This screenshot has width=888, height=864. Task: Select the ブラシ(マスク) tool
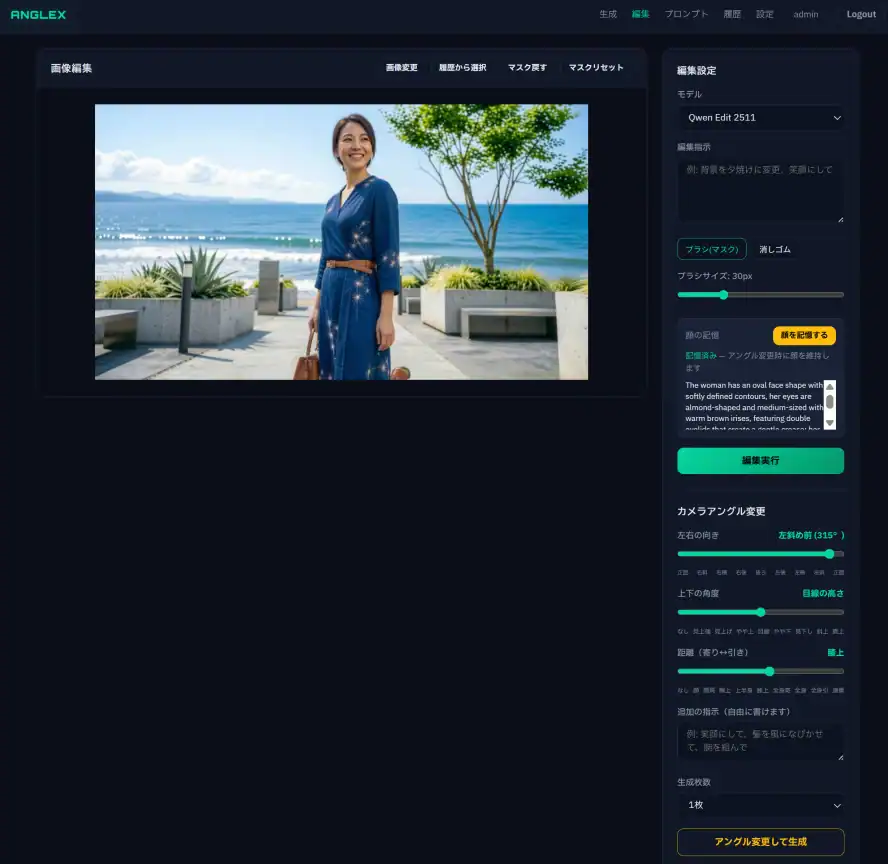tap(711, 249)
